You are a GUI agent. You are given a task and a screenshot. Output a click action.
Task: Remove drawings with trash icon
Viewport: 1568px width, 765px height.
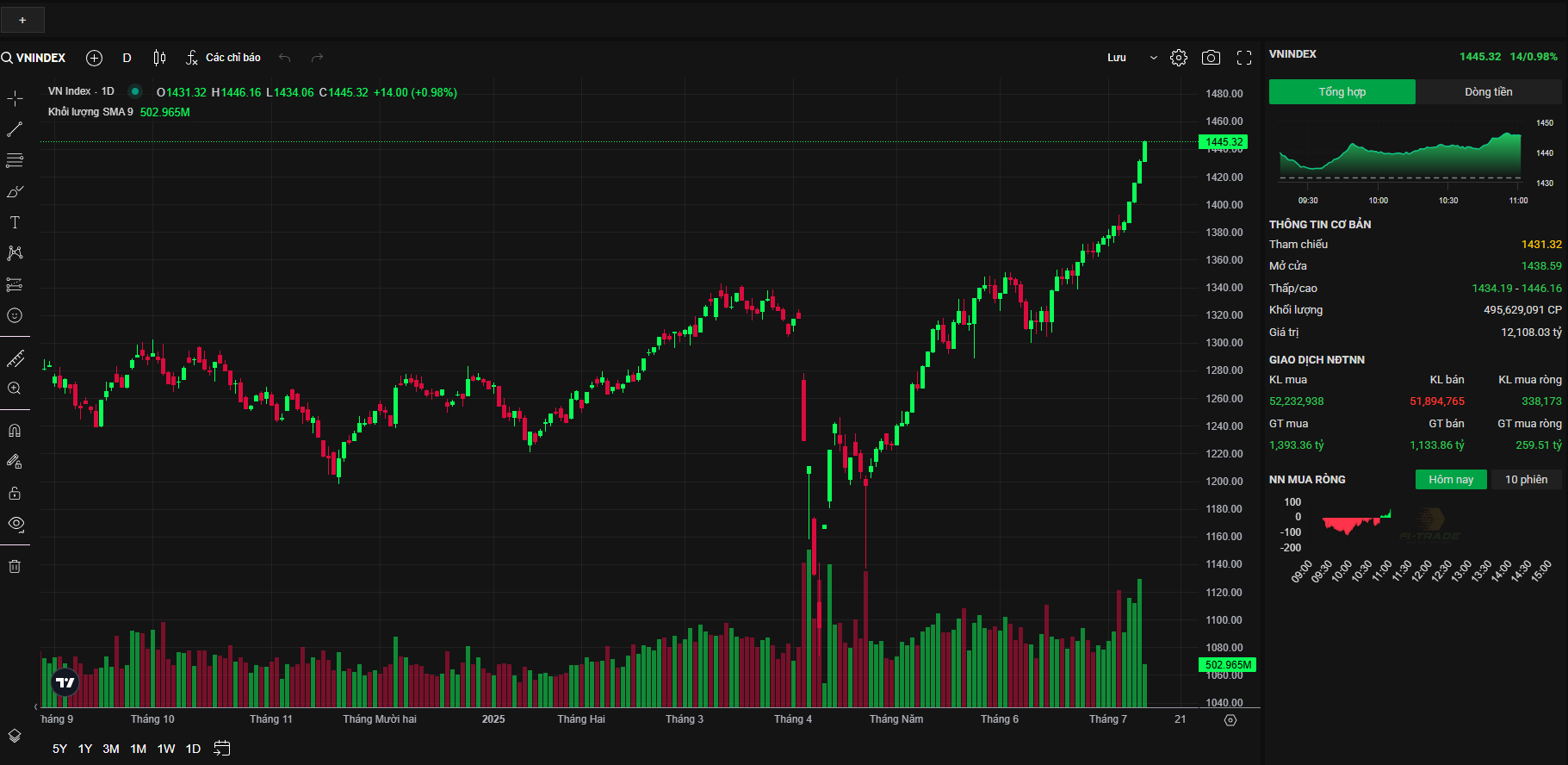point(15,566)
